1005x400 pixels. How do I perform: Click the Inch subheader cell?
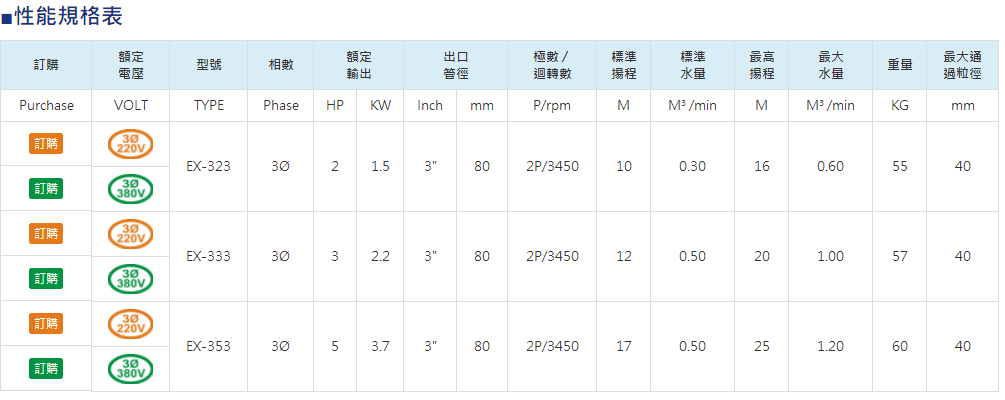[x=430, y=105]
